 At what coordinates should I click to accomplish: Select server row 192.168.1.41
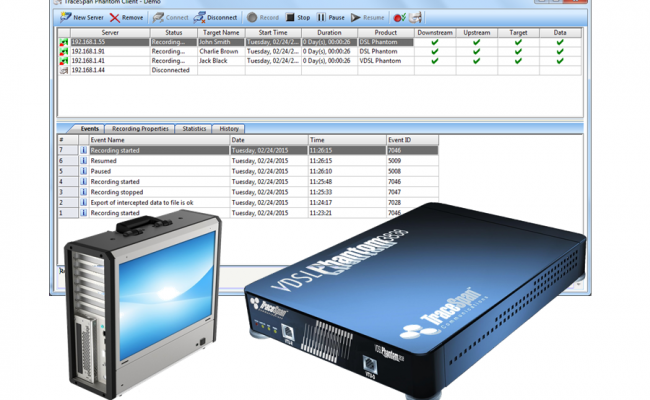(x=319, y=61)
